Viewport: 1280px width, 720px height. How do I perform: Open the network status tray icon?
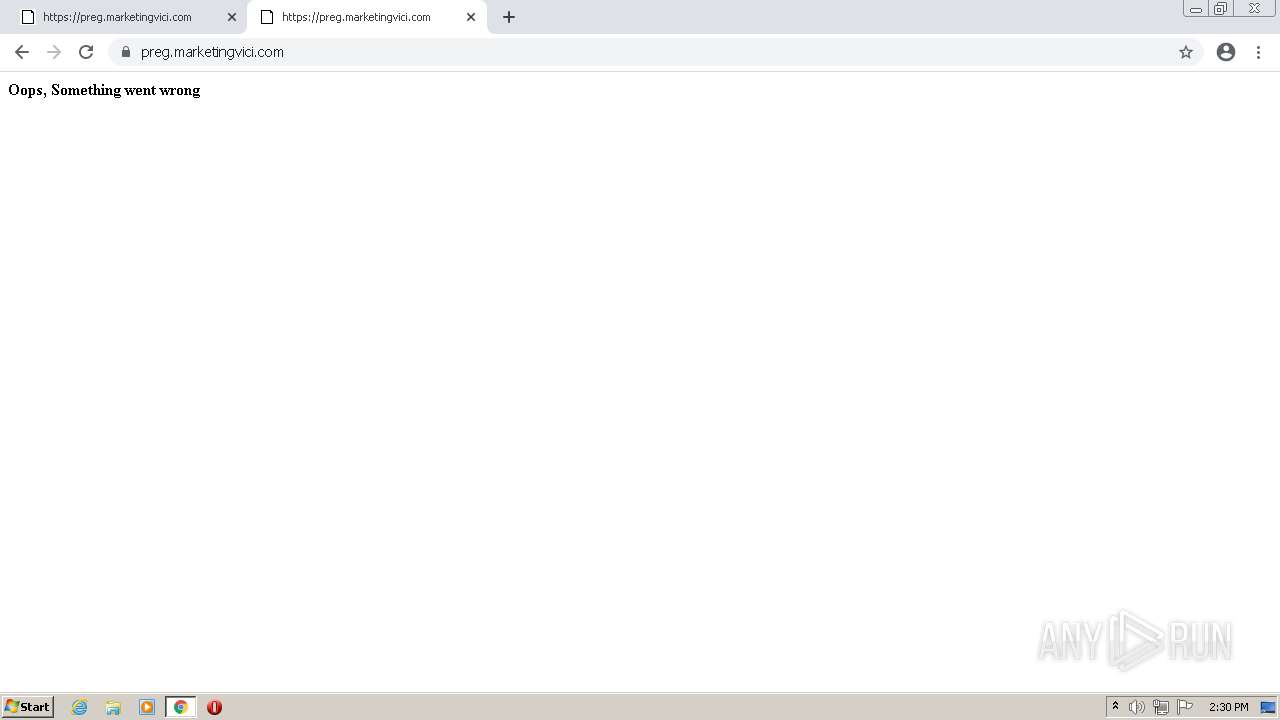[x=1161, y=707]
